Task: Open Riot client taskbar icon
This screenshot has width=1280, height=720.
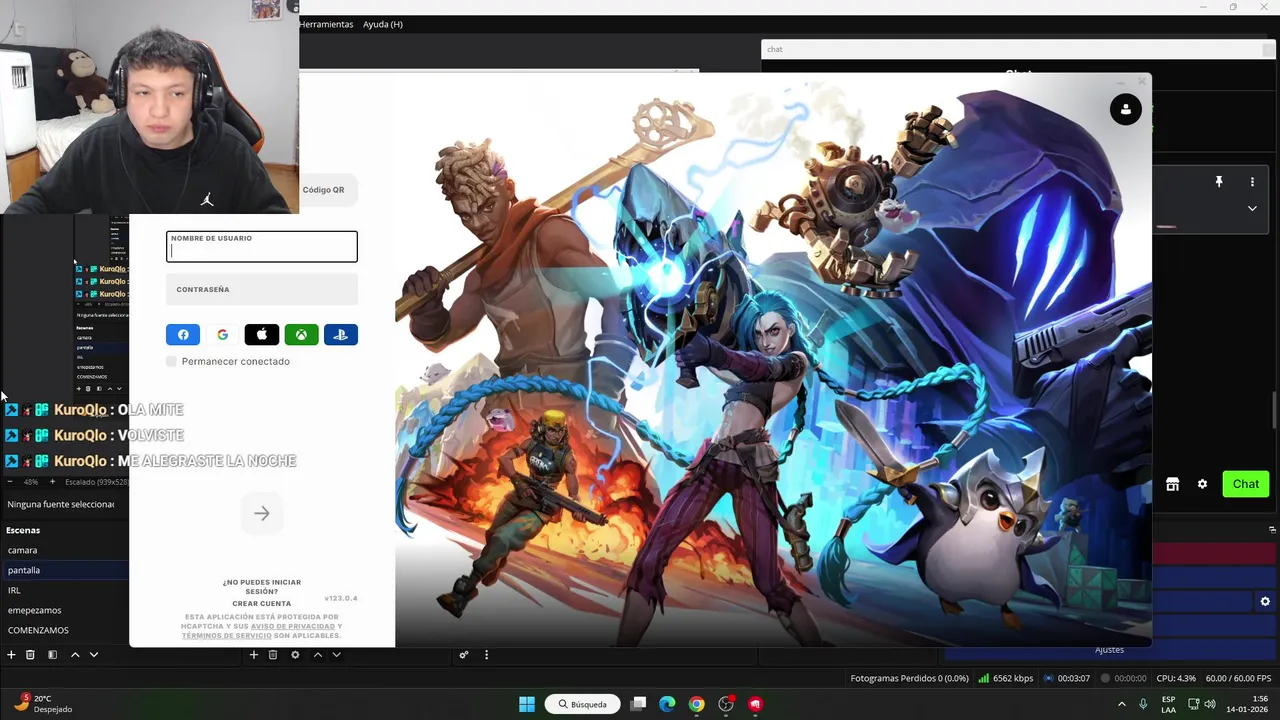Action: coord(756,704)
